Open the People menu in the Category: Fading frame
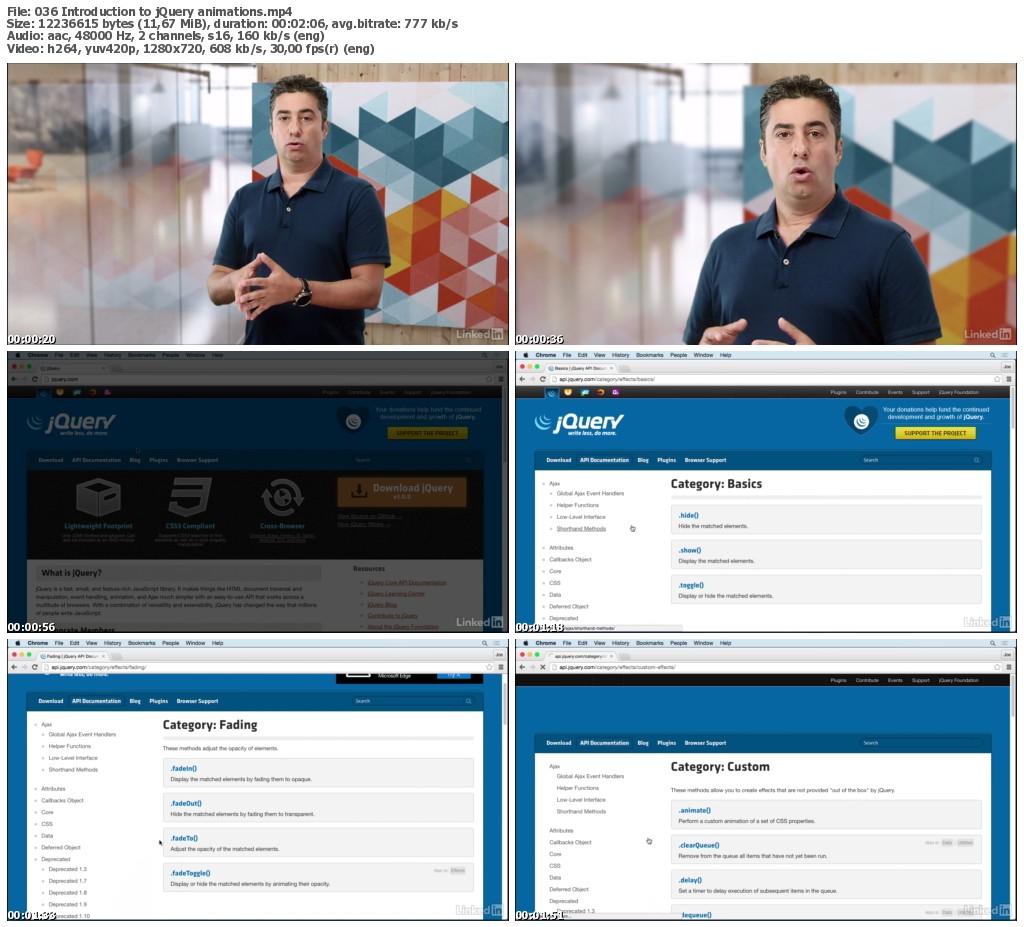 pyautogui.click(x=170, y=643)
